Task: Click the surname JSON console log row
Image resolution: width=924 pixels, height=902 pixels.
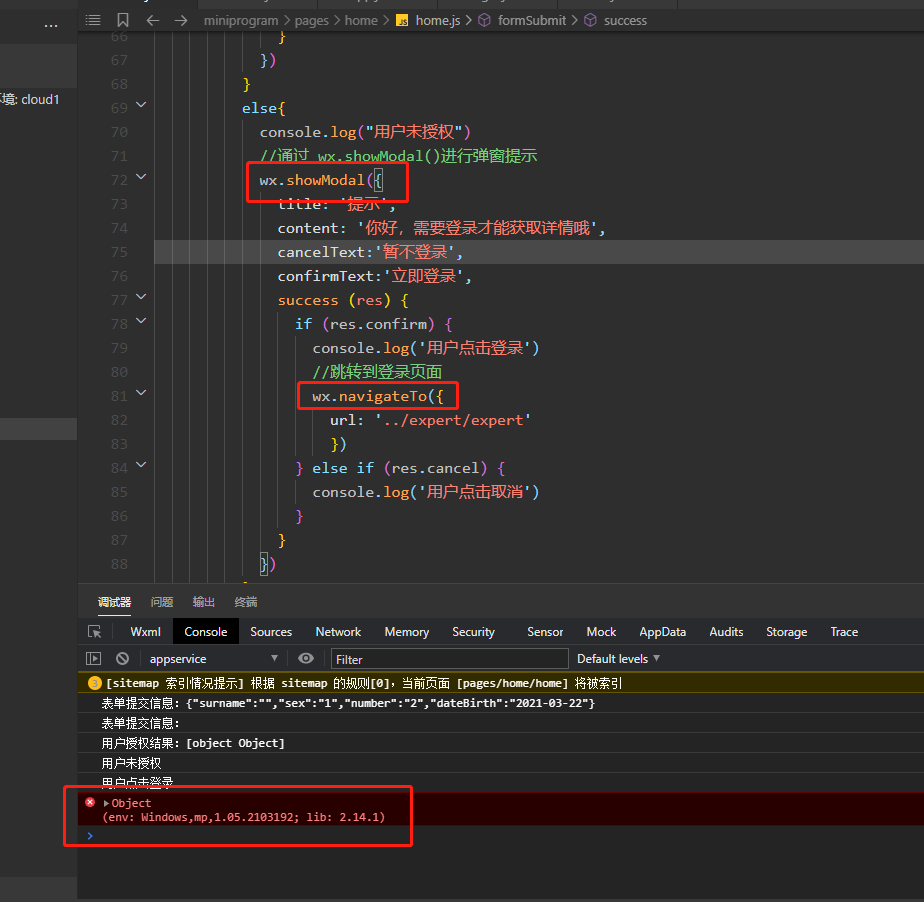Action: [x=501, y=703]
